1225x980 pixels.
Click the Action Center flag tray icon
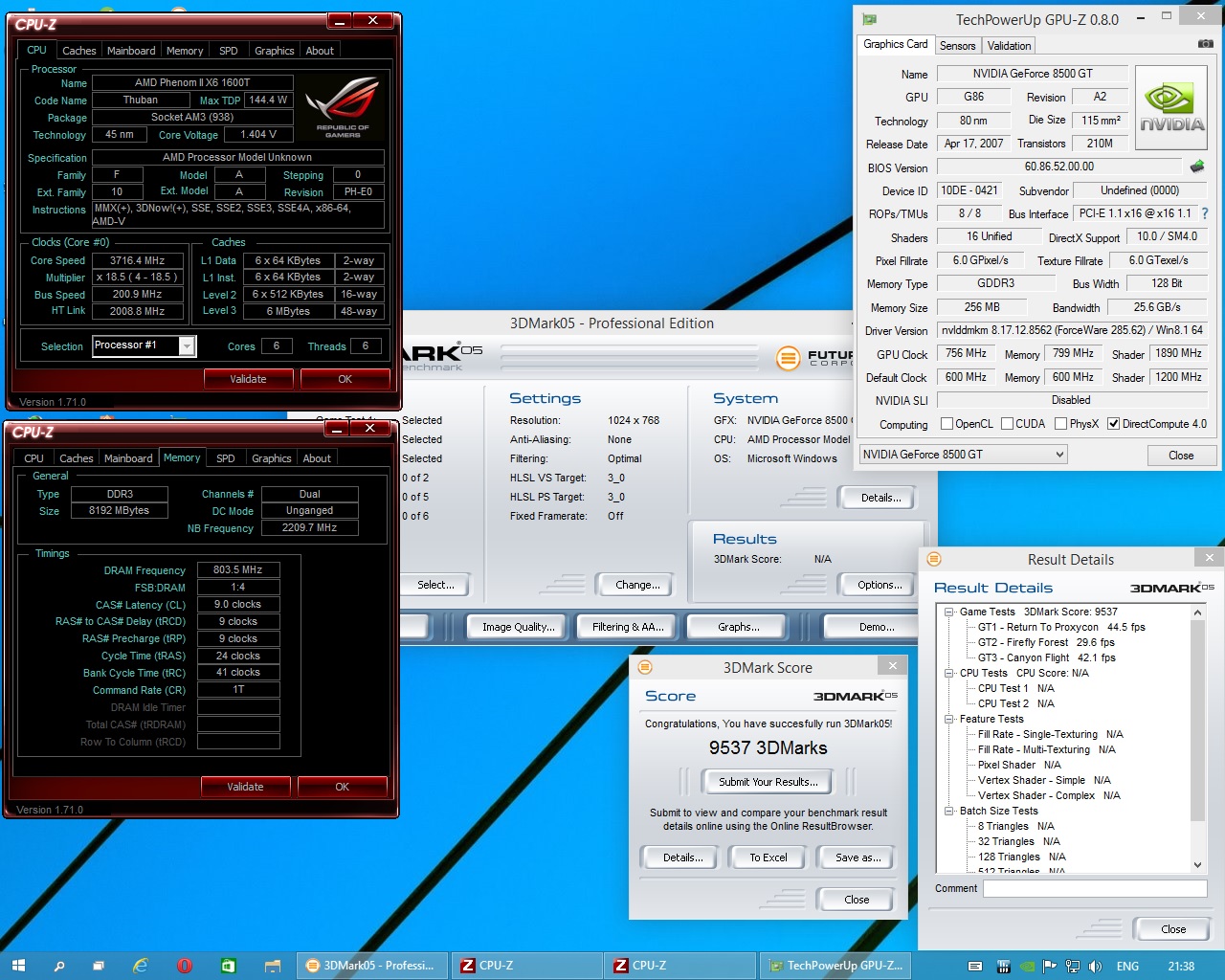pyautogui.click(x=1049, y=967)
